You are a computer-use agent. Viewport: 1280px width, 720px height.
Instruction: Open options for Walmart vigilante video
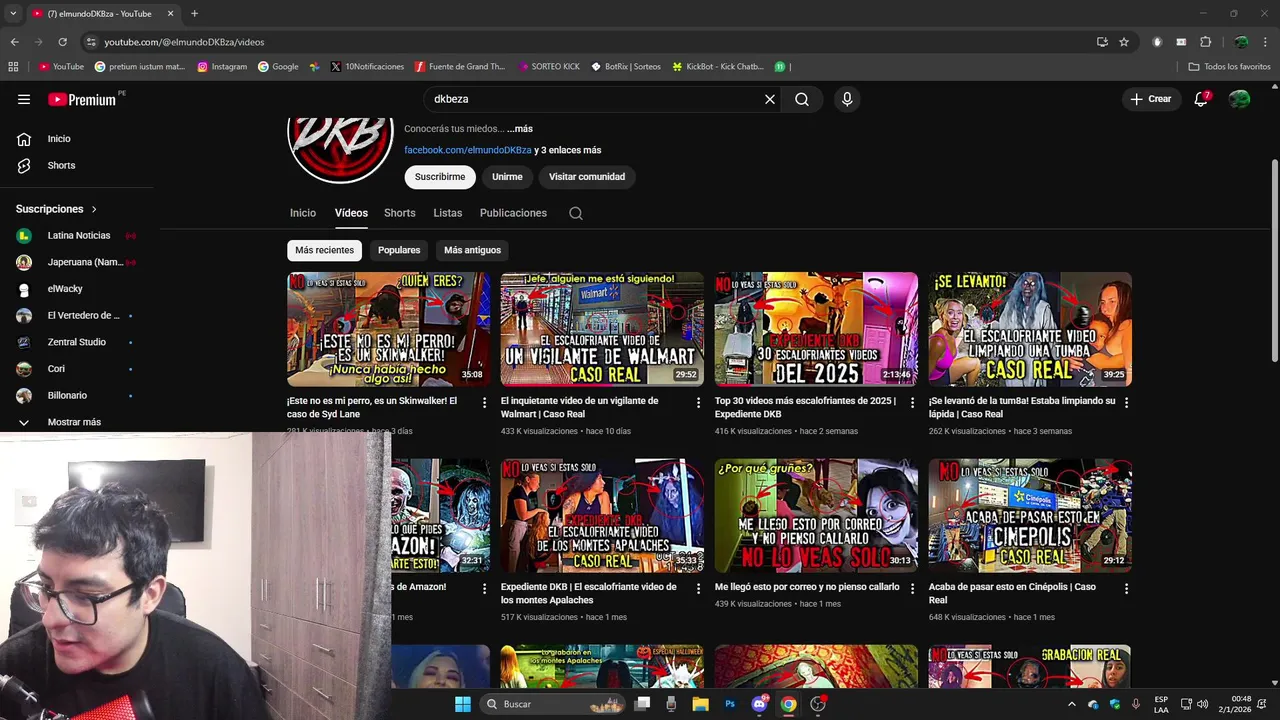point(699,402)
